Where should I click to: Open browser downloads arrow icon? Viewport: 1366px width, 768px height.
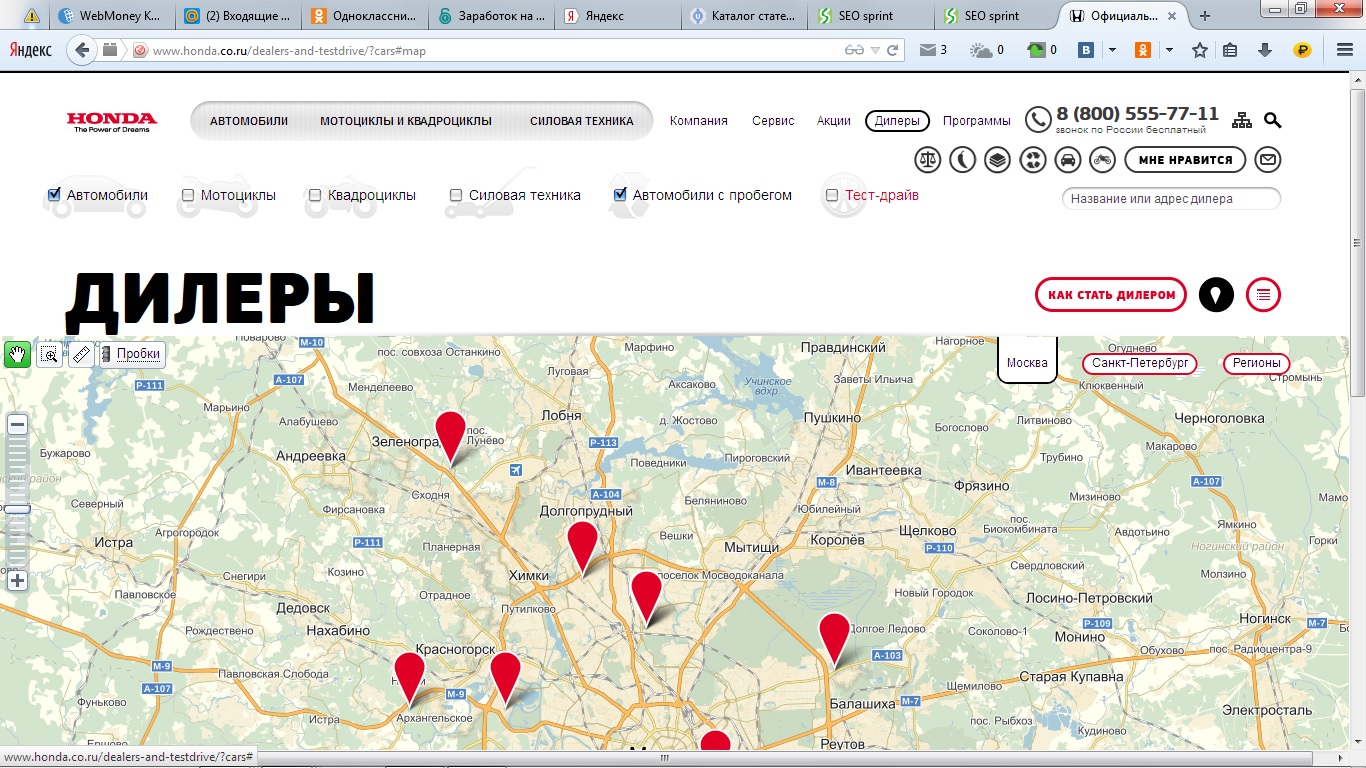click(1265, 50)
